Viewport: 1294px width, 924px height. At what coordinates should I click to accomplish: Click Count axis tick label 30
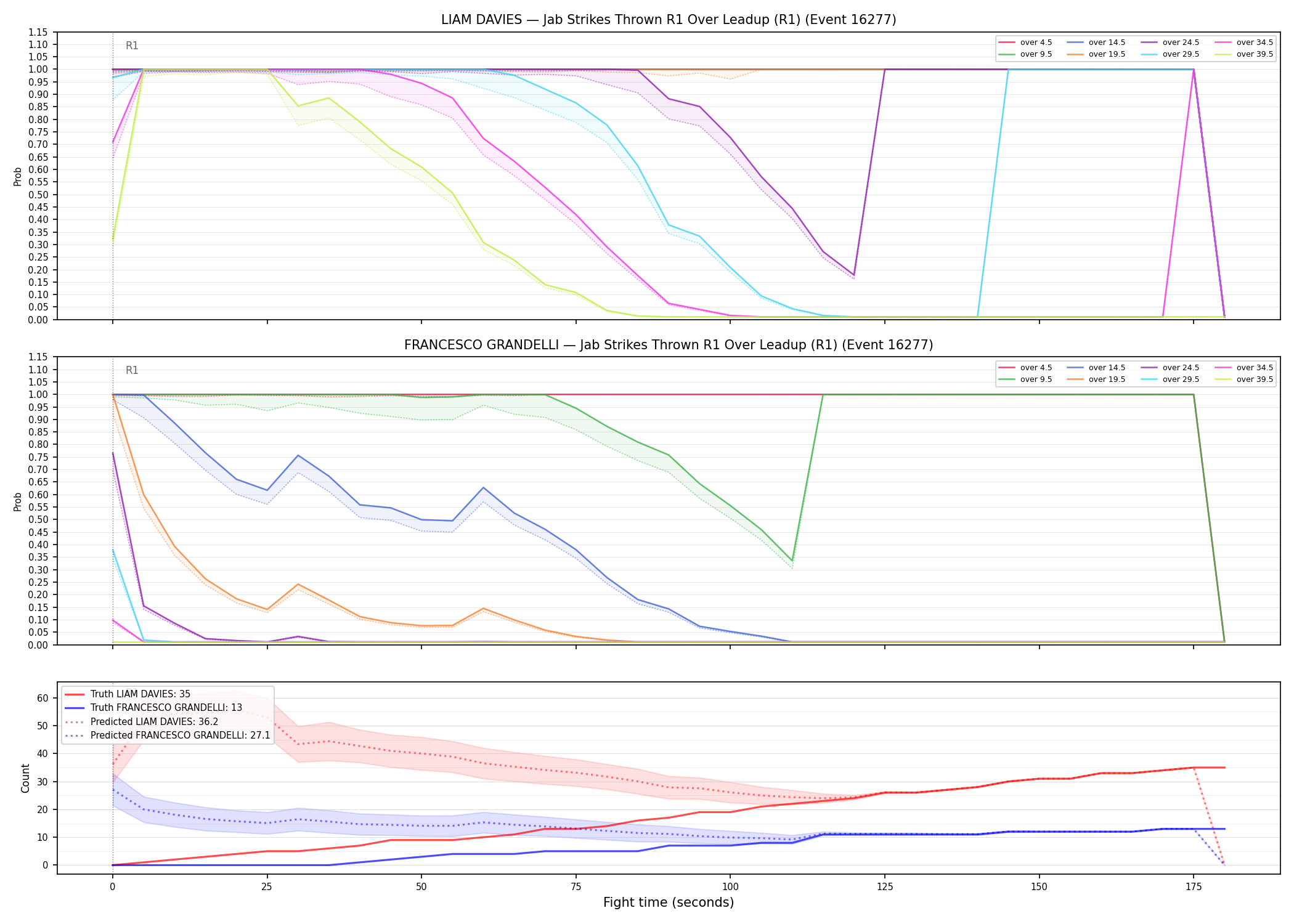pos(43,782)
